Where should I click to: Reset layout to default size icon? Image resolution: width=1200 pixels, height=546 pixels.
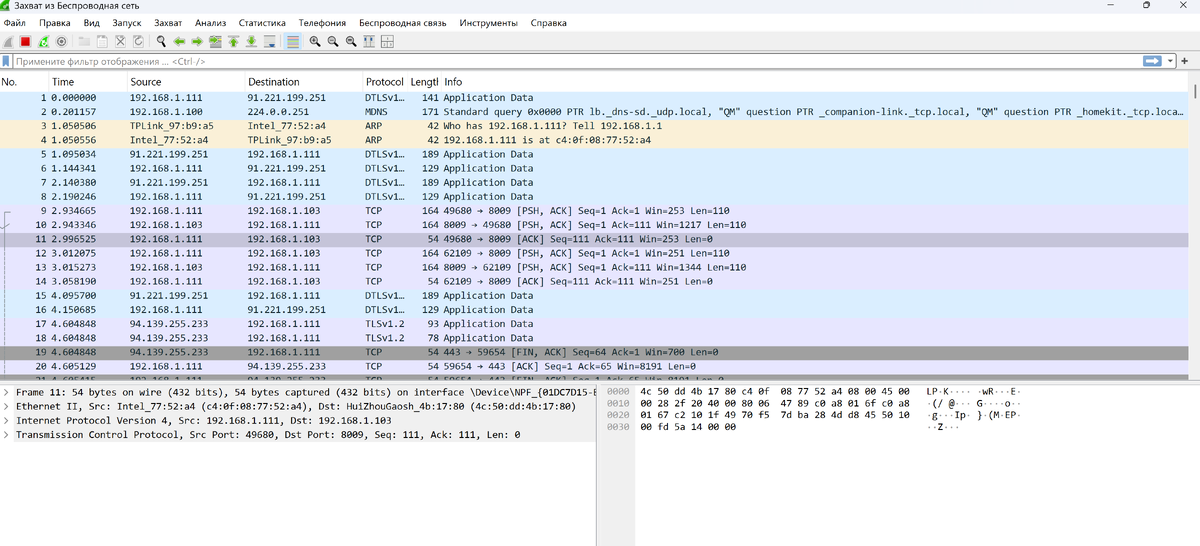(387, 42)
